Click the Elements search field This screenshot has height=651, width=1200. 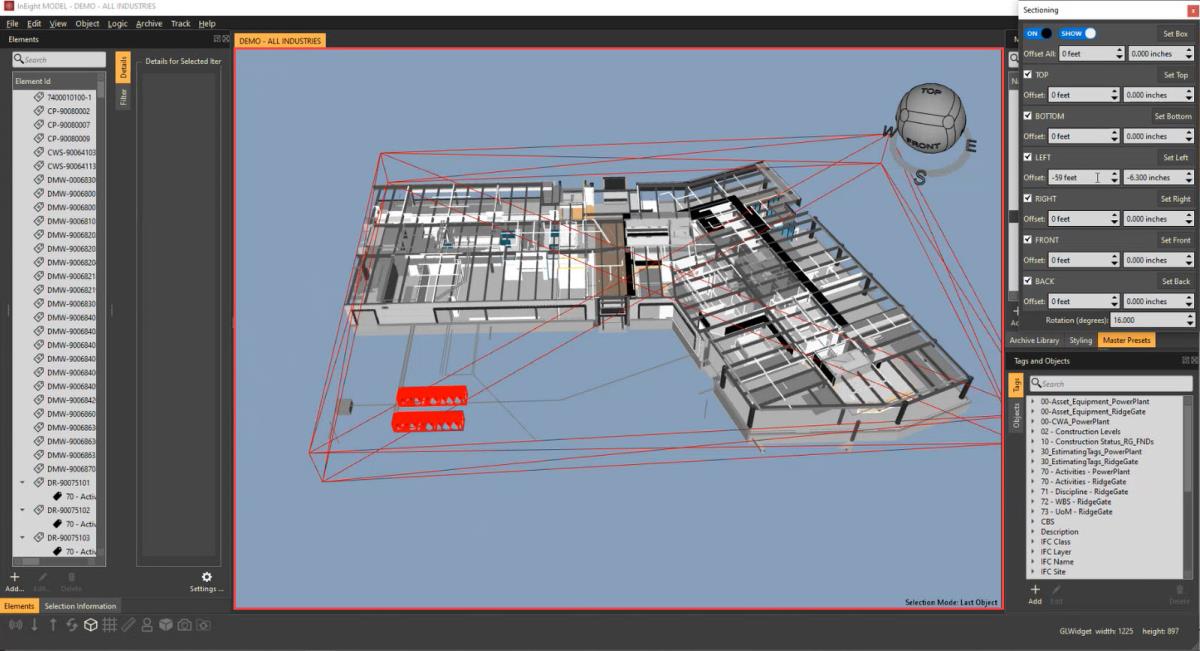coord(59,60)
